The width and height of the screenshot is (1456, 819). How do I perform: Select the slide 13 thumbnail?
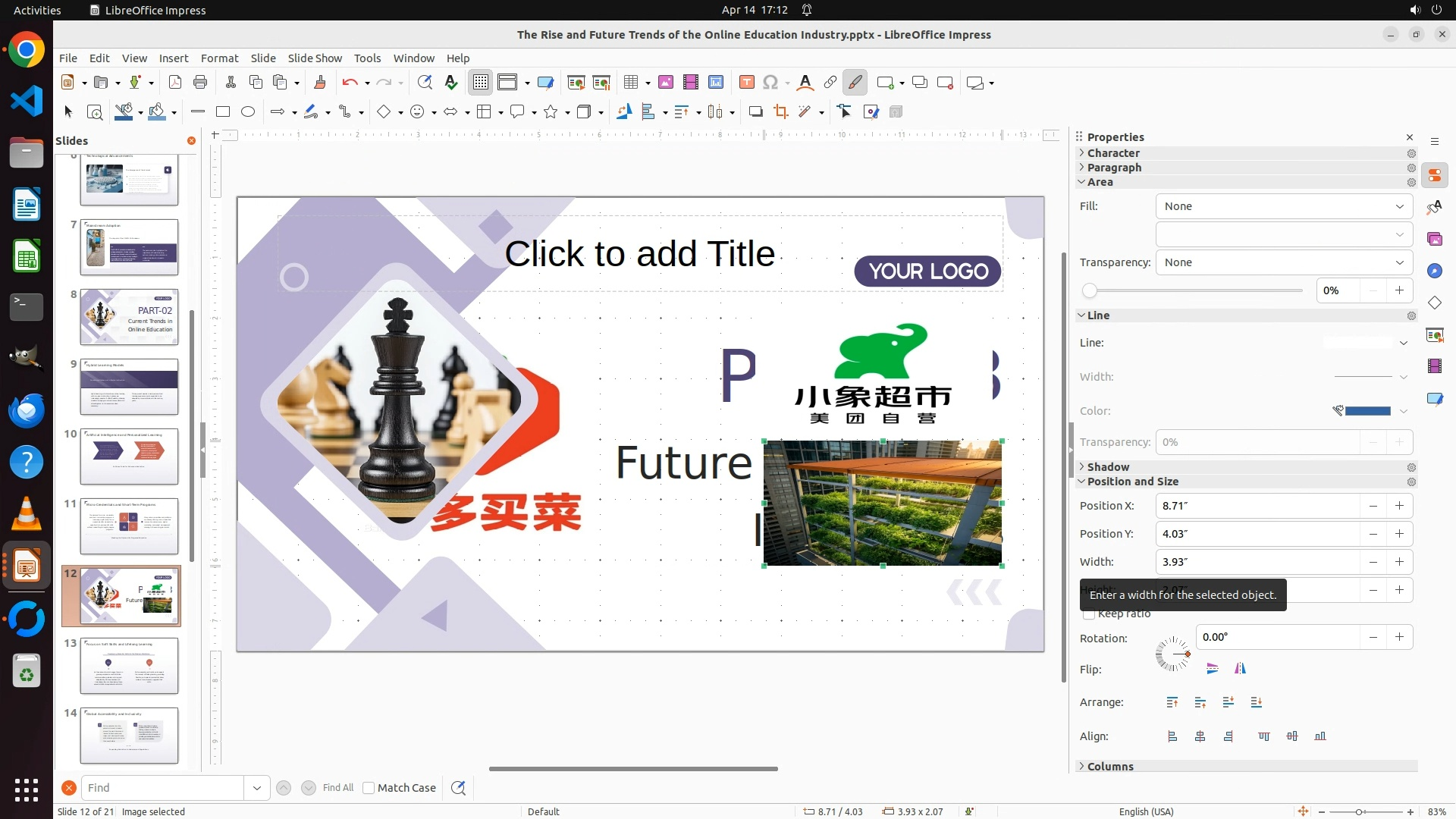coord(130,665)
